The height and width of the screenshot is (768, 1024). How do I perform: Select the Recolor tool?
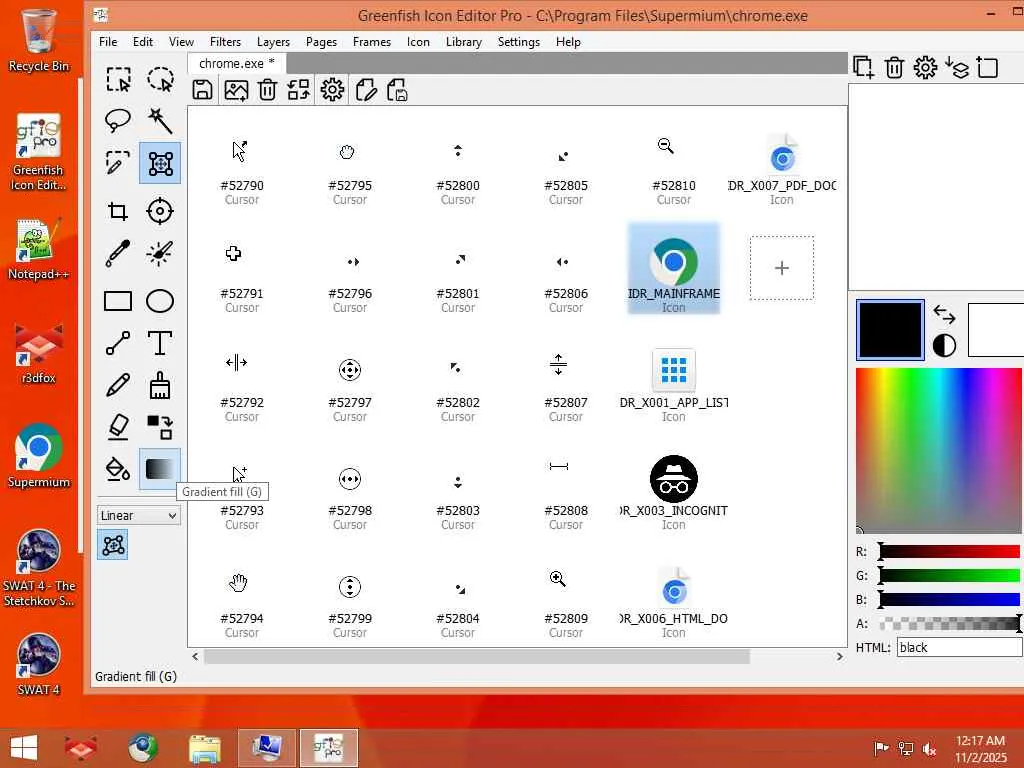[160, 427]
